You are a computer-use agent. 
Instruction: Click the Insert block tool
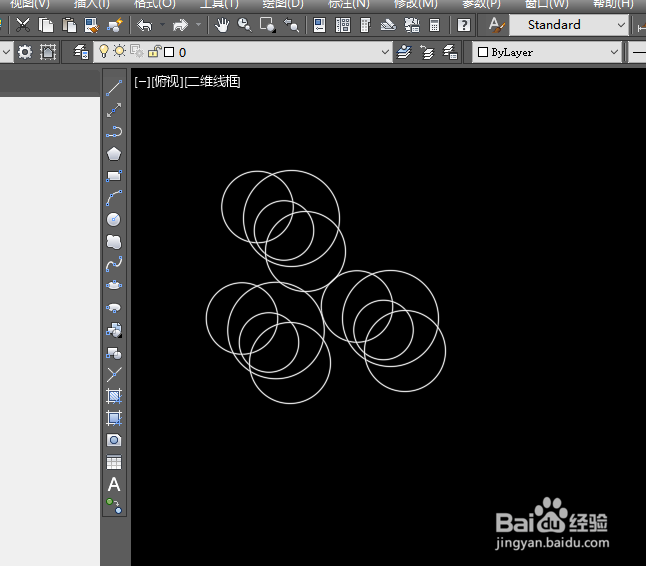click(114, 330)
